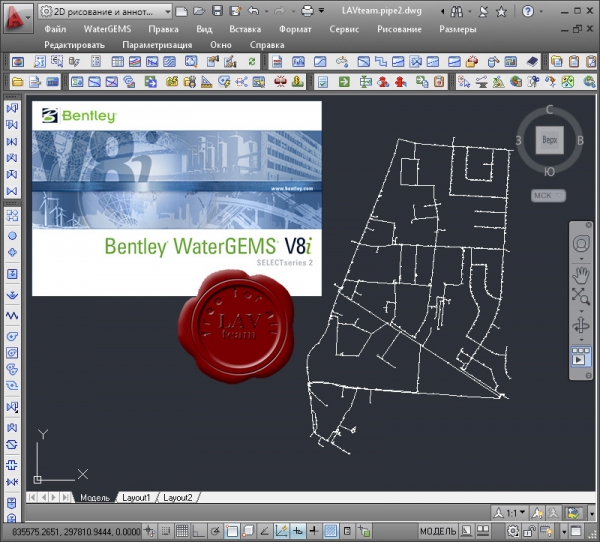Expand the Help dropdown arrow next to question mark
The width and height of the screenshot is (600, 542).
click(x=541, y=11)
